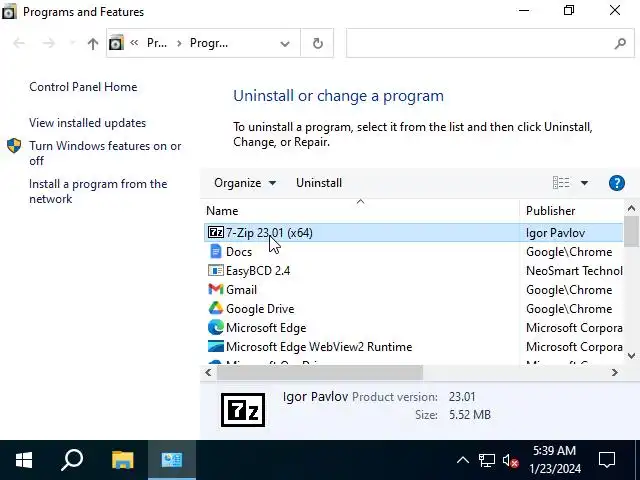Click NeoSmart Technol publisher cell
The width and height of the screenshot is (640, 480).
coord(574,271)
